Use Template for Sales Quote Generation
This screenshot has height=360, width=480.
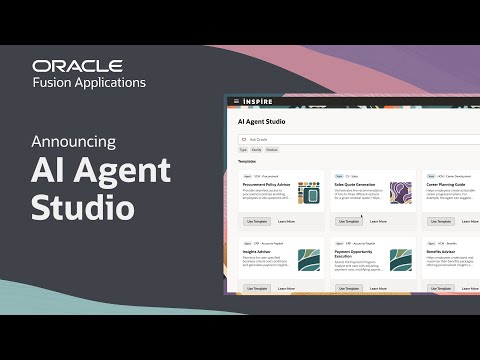click(x=349, y=221)
